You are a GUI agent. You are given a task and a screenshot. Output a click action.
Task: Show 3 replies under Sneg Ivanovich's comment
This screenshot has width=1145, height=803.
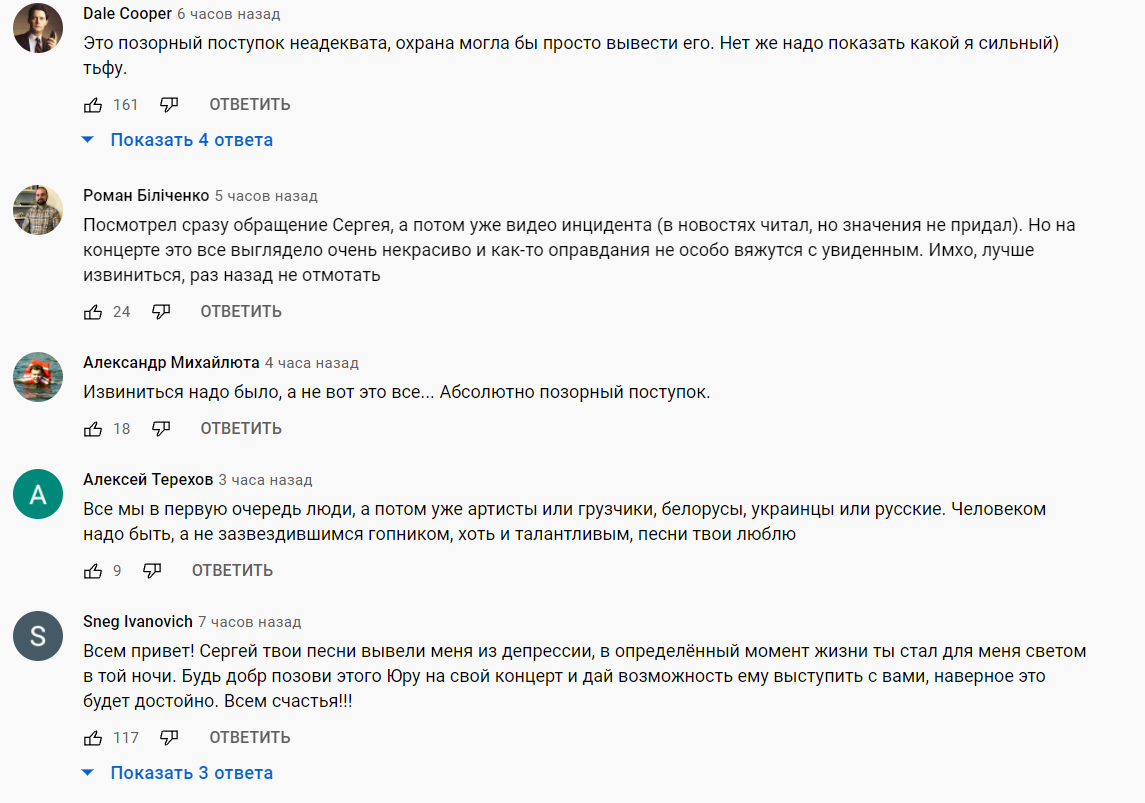click(x=190, y=773)
